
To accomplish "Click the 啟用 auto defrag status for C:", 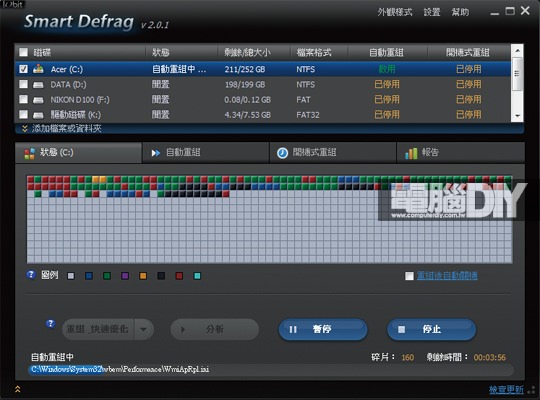I will (387, 69).
